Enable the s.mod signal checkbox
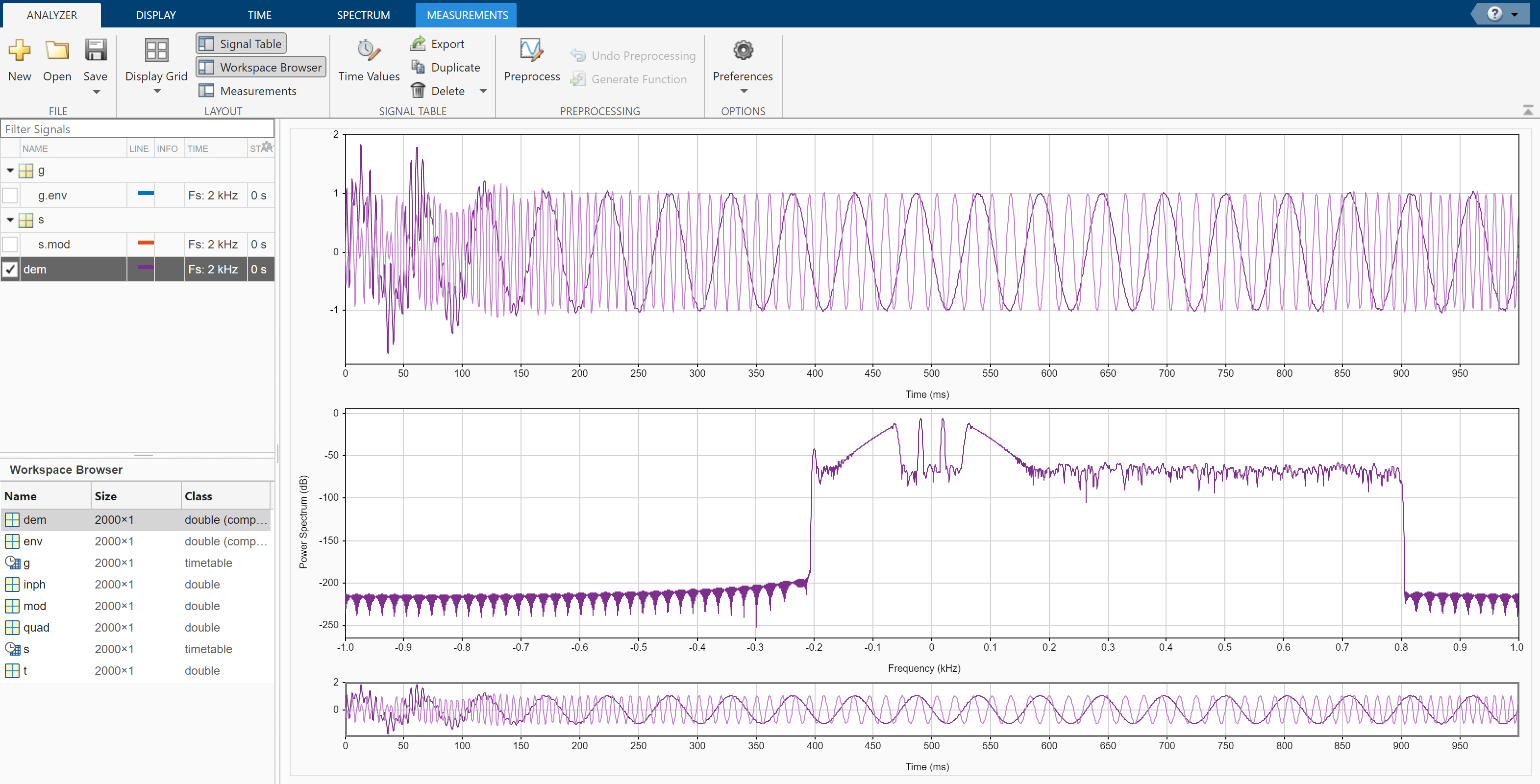 click(x=10, y=245)
